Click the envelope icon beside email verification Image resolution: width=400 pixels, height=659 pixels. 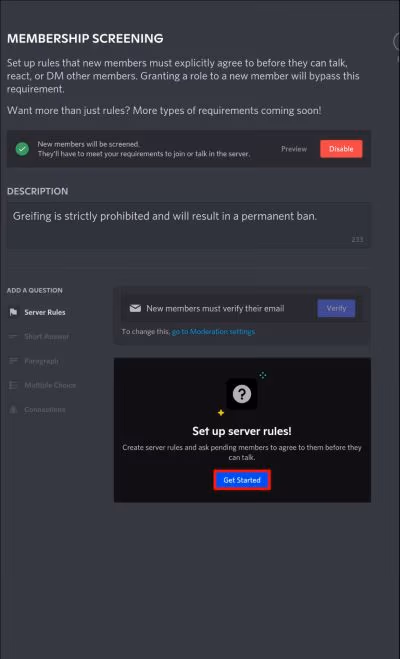[135, 308]
